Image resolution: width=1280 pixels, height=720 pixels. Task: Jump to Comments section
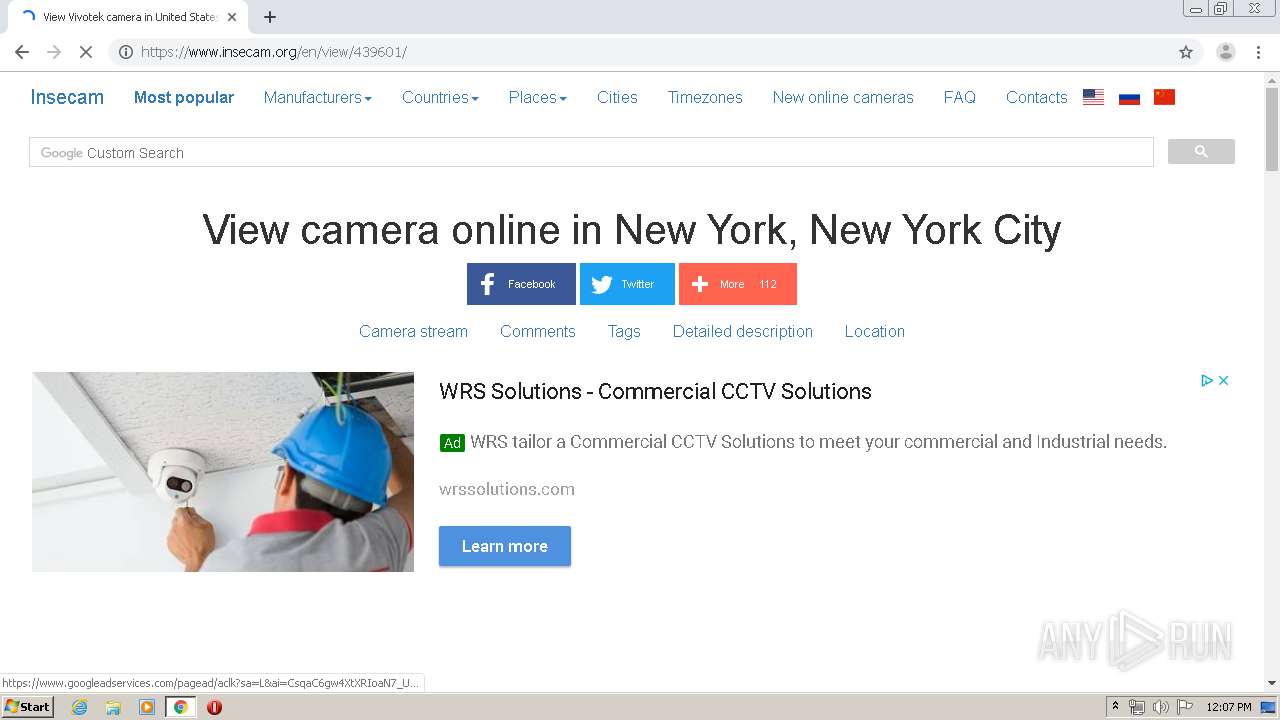click(x=538, y=331)
